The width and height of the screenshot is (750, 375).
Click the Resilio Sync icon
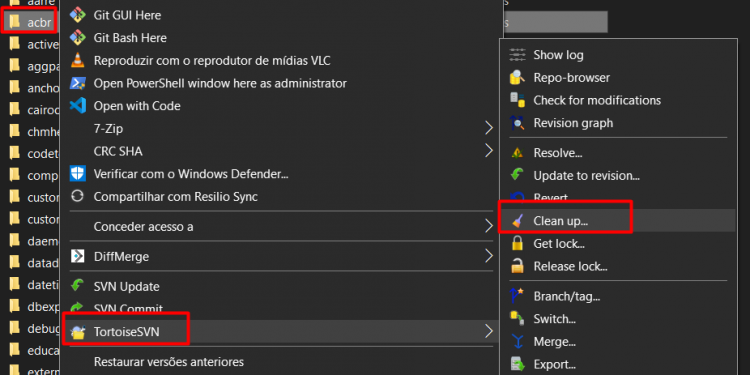coord(77,196)
